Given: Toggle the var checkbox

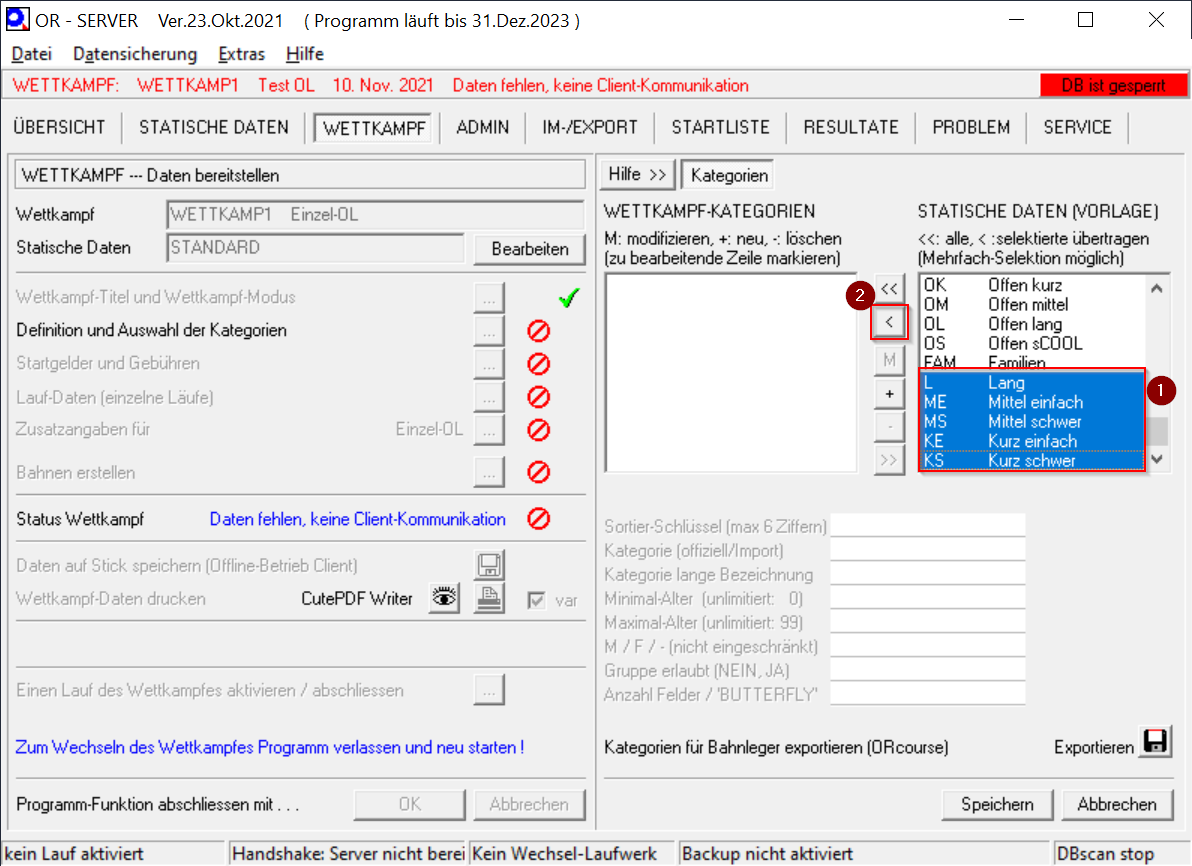Looking at the screenshot, I should pyautogui.click(x=538, y=600).
